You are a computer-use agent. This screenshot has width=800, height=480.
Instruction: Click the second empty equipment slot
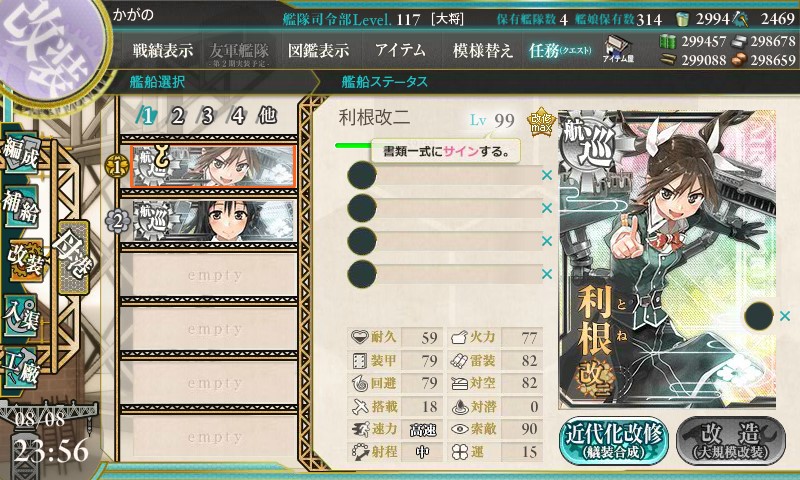click(445, 208)
